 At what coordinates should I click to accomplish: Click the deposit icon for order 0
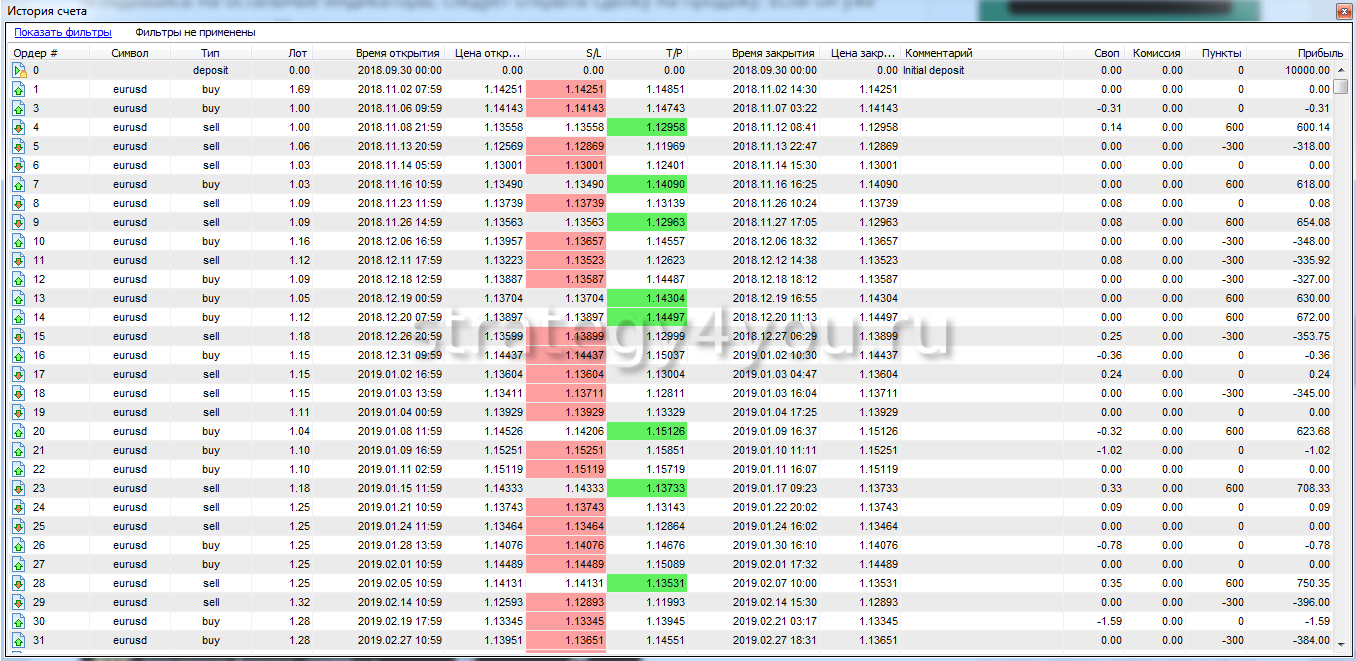click(x=19, y=71)
